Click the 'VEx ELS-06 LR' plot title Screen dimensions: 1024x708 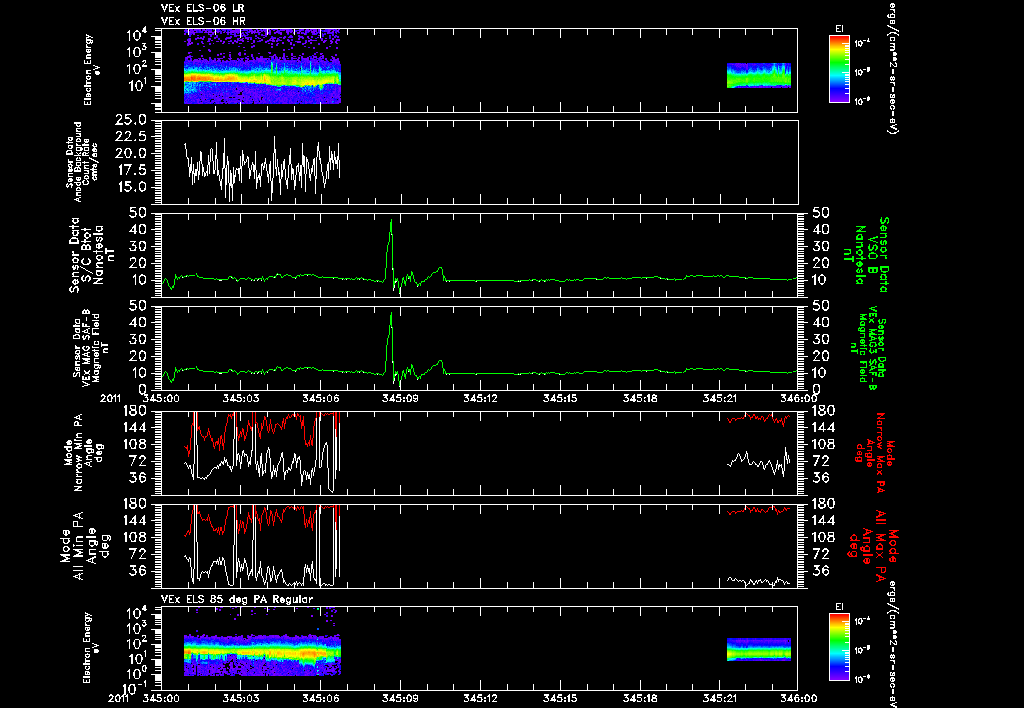pyautogui.click(x=202, y=8)
